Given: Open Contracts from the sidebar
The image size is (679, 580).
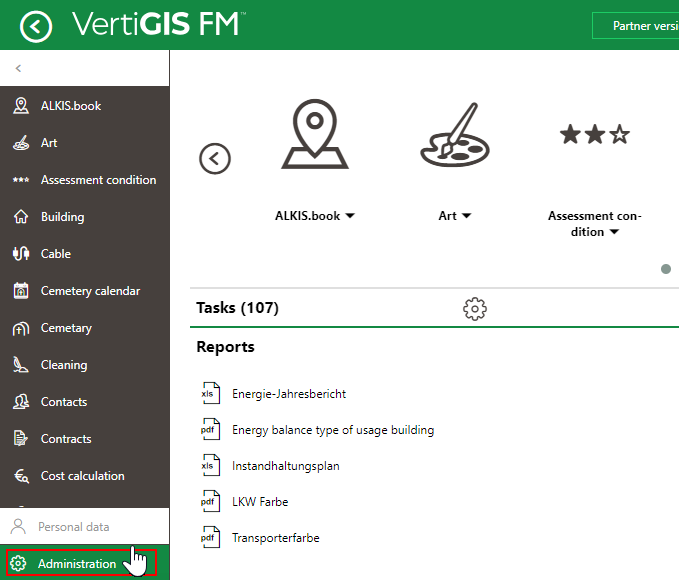Looking at the screenshot, I should [66, 439].
